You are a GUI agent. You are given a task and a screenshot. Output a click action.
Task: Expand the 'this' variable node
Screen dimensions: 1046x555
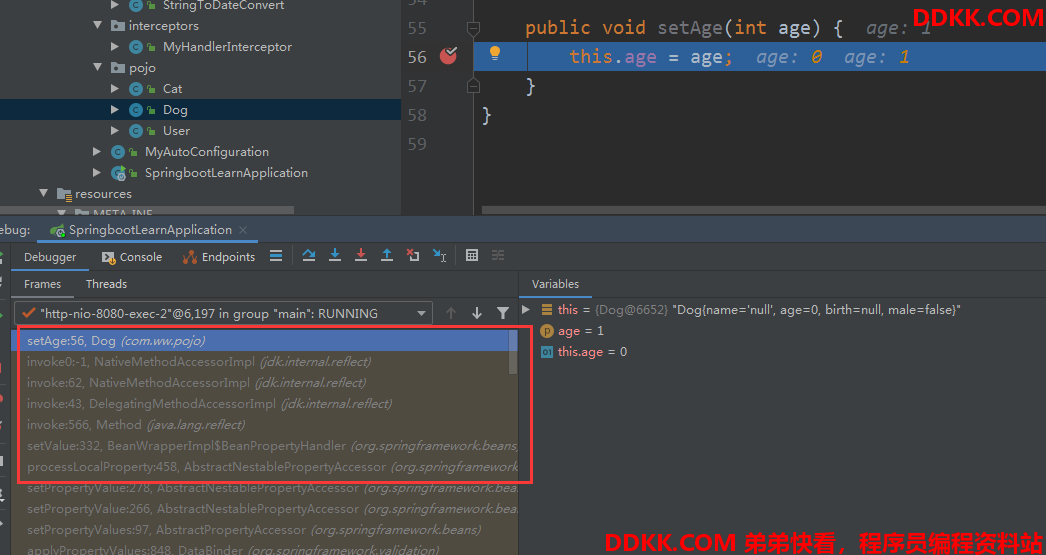point(527,310)
